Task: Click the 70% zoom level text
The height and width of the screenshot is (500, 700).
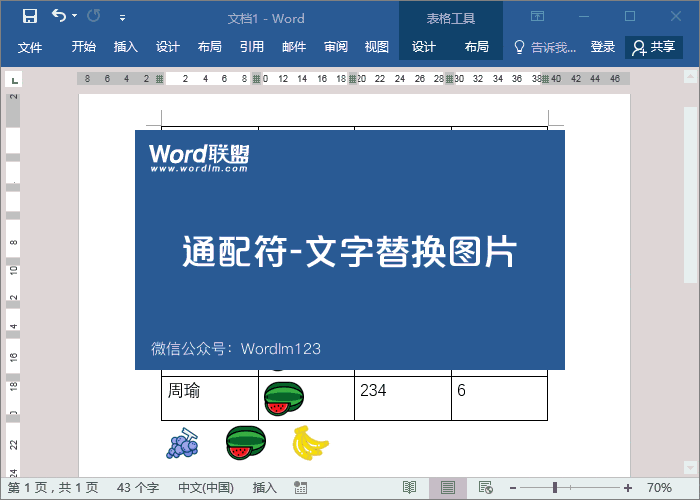Action: [659, 488]
